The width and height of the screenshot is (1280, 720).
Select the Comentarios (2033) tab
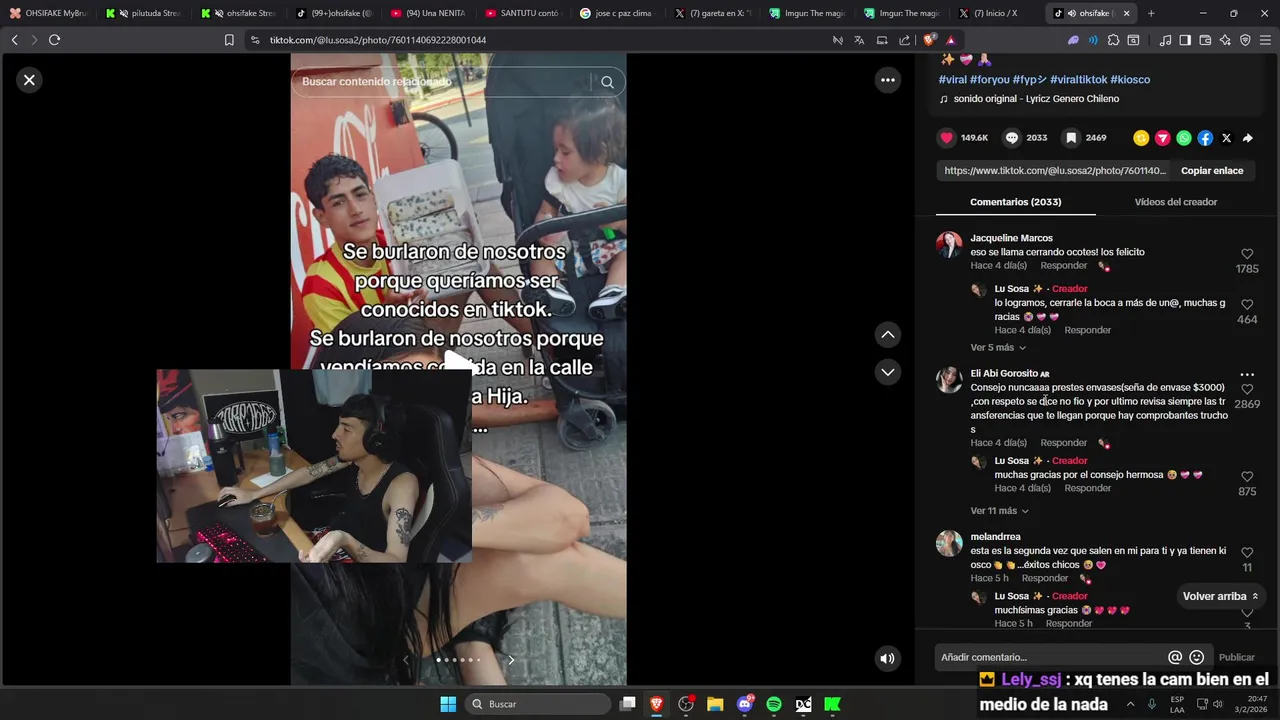1015,202
